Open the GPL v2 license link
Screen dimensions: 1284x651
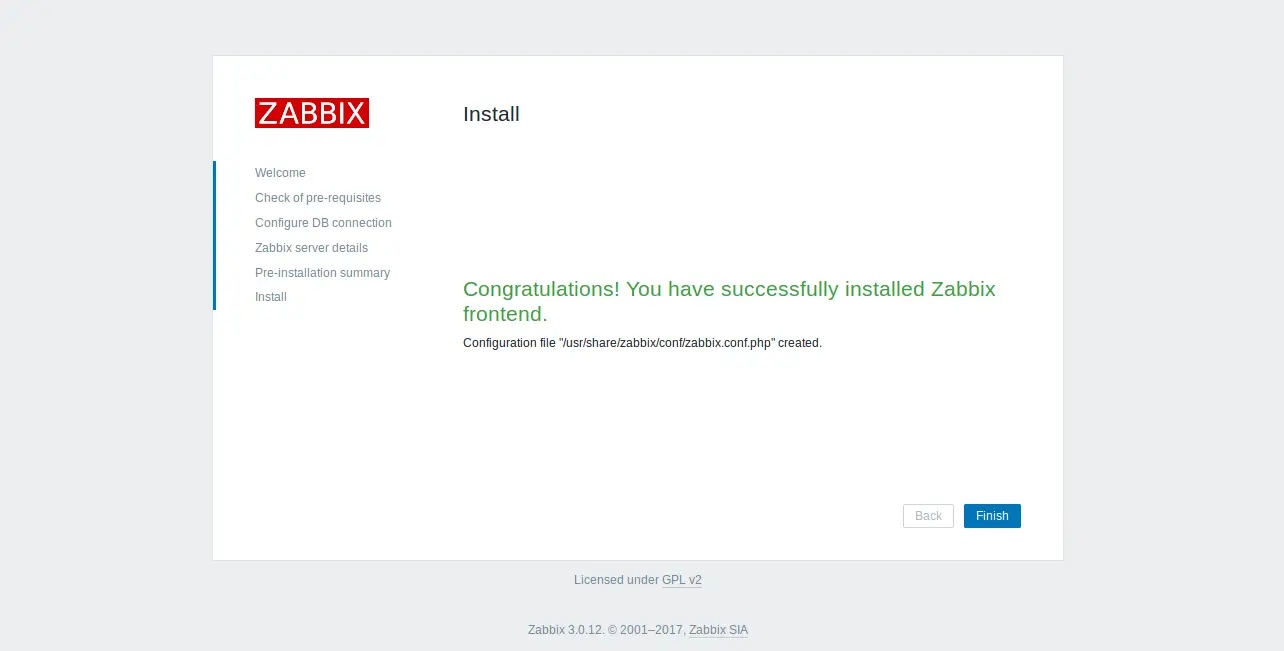[x=682, y=580]
